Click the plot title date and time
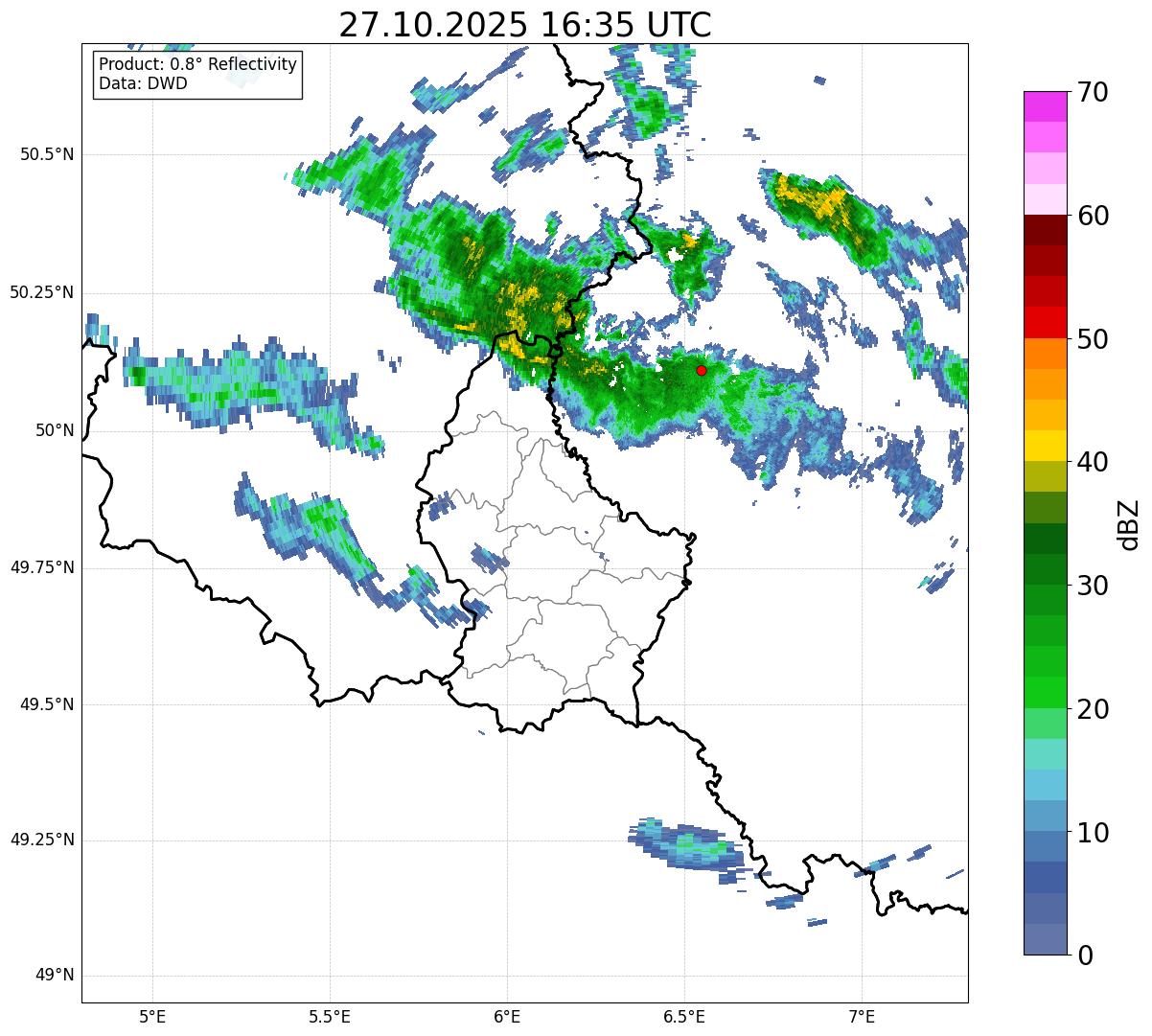Image resolution: width=1152 pixels, height=1036 pixels. [525, 24]
